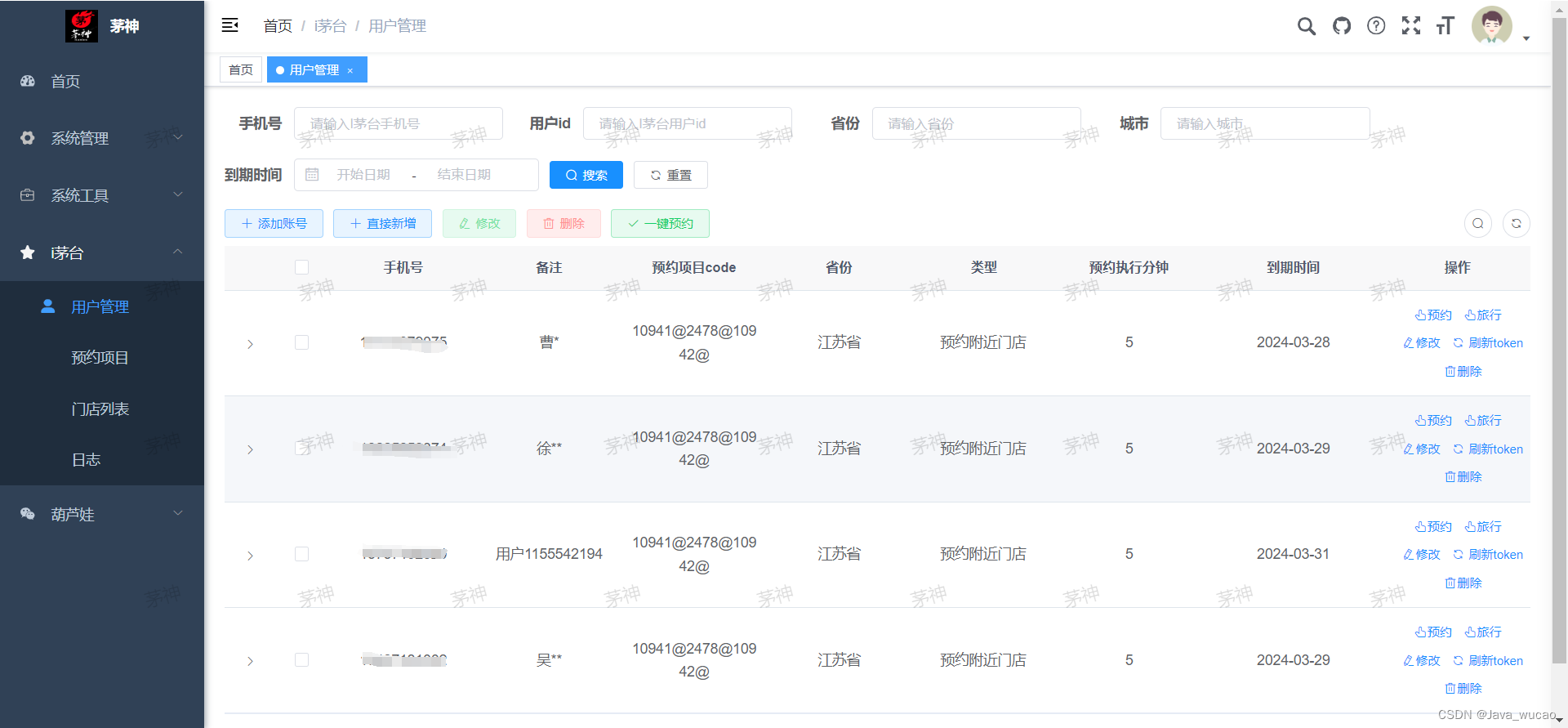Click the 重置 button
1568x728 pixels.
(670, 175)
